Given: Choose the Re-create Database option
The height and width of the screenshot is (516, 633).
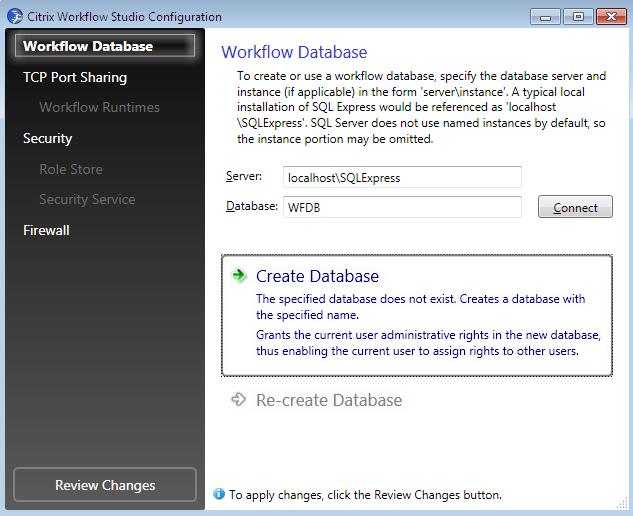Looking at the screenshot, I should pyautogui.click(x=316, y=400).
